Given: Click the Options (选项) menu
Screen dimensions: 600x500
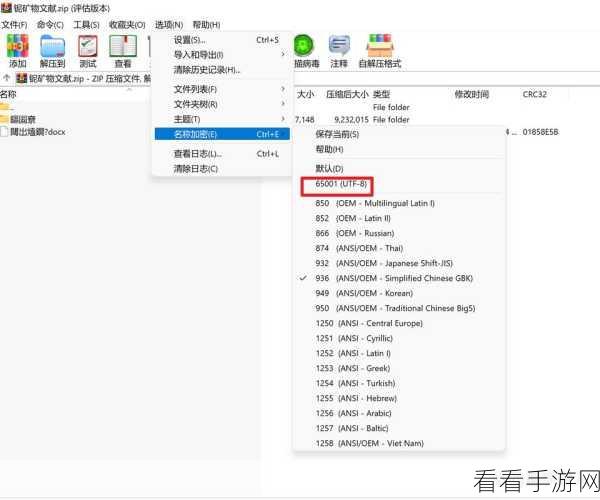Looking at the screenshot, I should coord(169,25).
